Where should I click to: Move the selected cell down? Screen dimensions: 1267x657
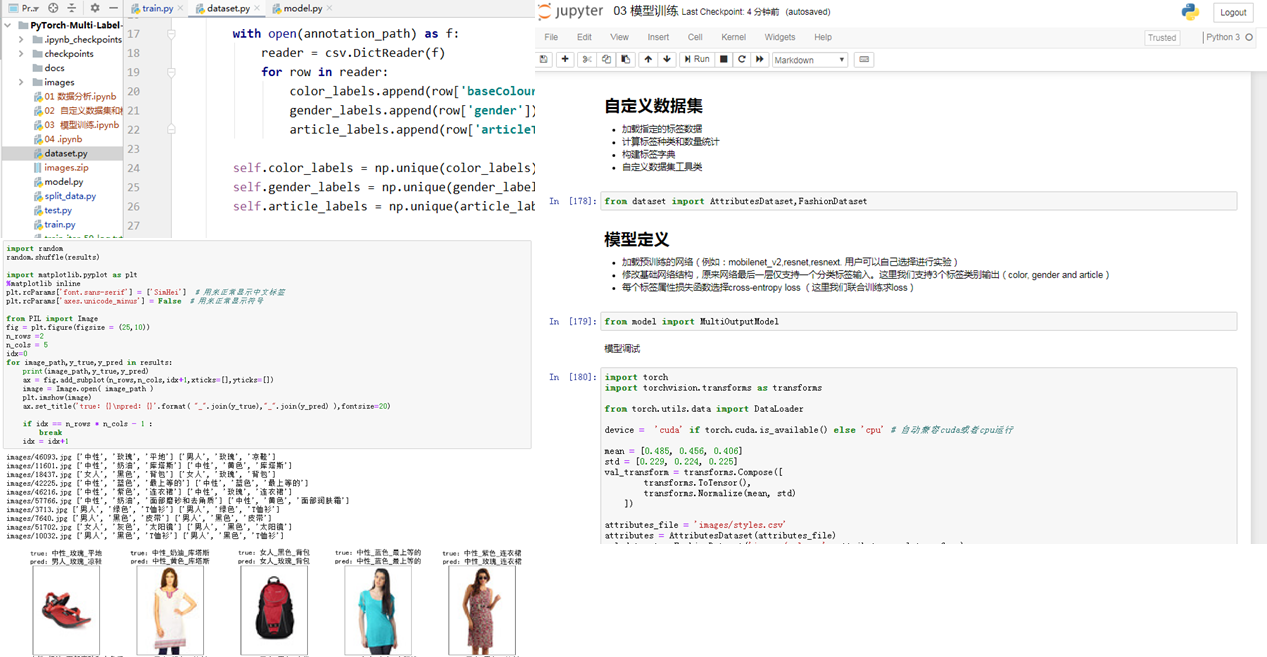[x=667, y=59]
